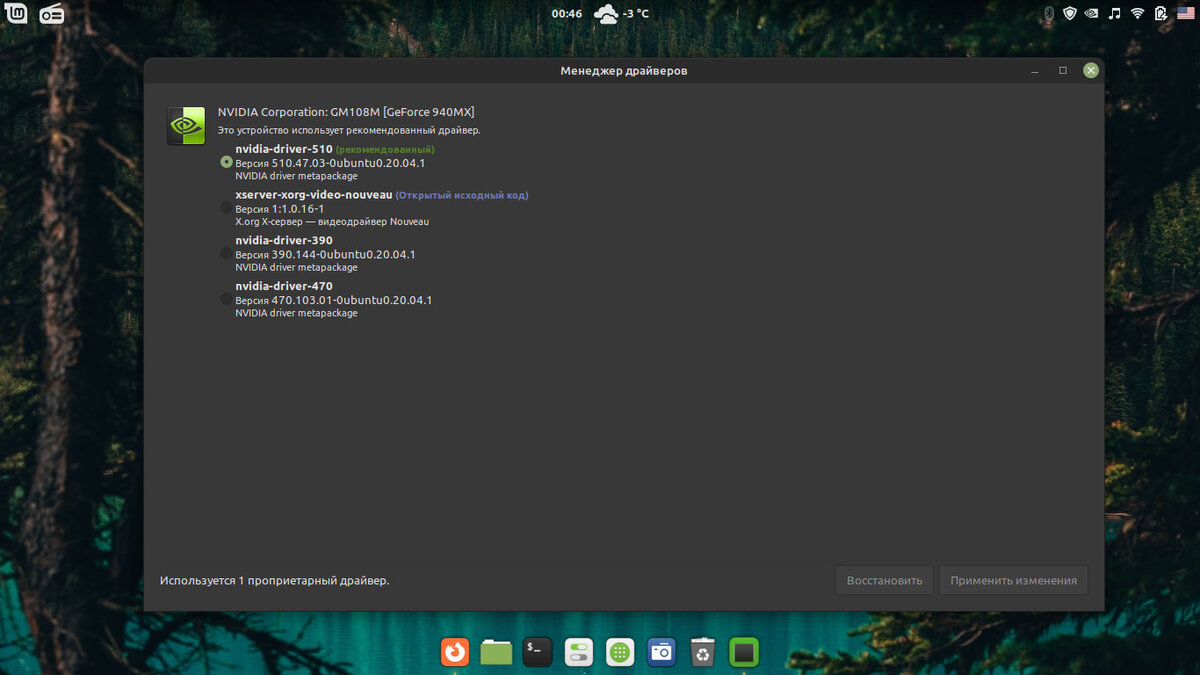The image size is (1200, 675).
Task: Click the label (Открытый исходный код)
Action: (x=462, y=195)
